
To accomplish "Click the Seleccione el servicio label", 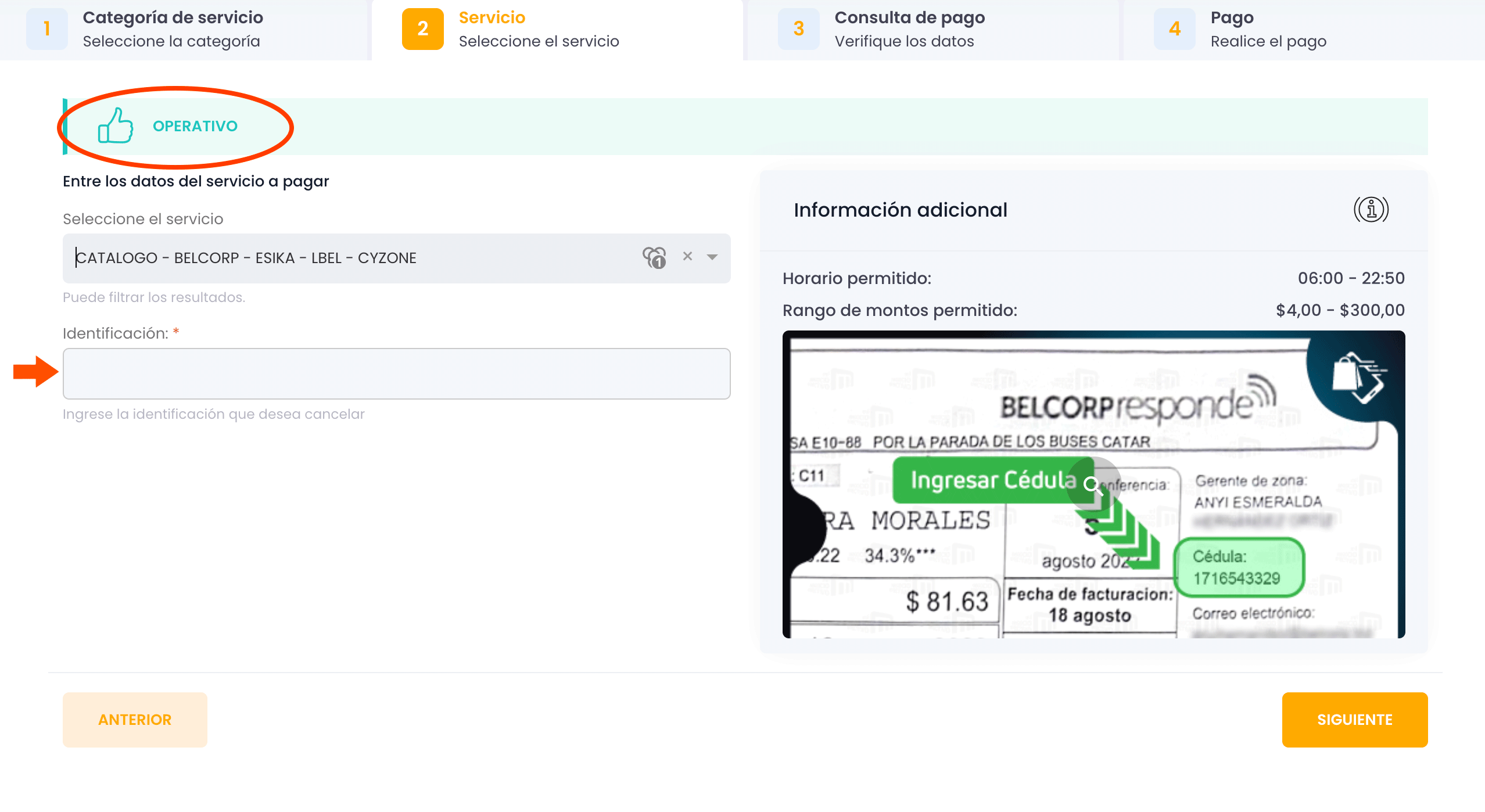I will click(143, 219).
